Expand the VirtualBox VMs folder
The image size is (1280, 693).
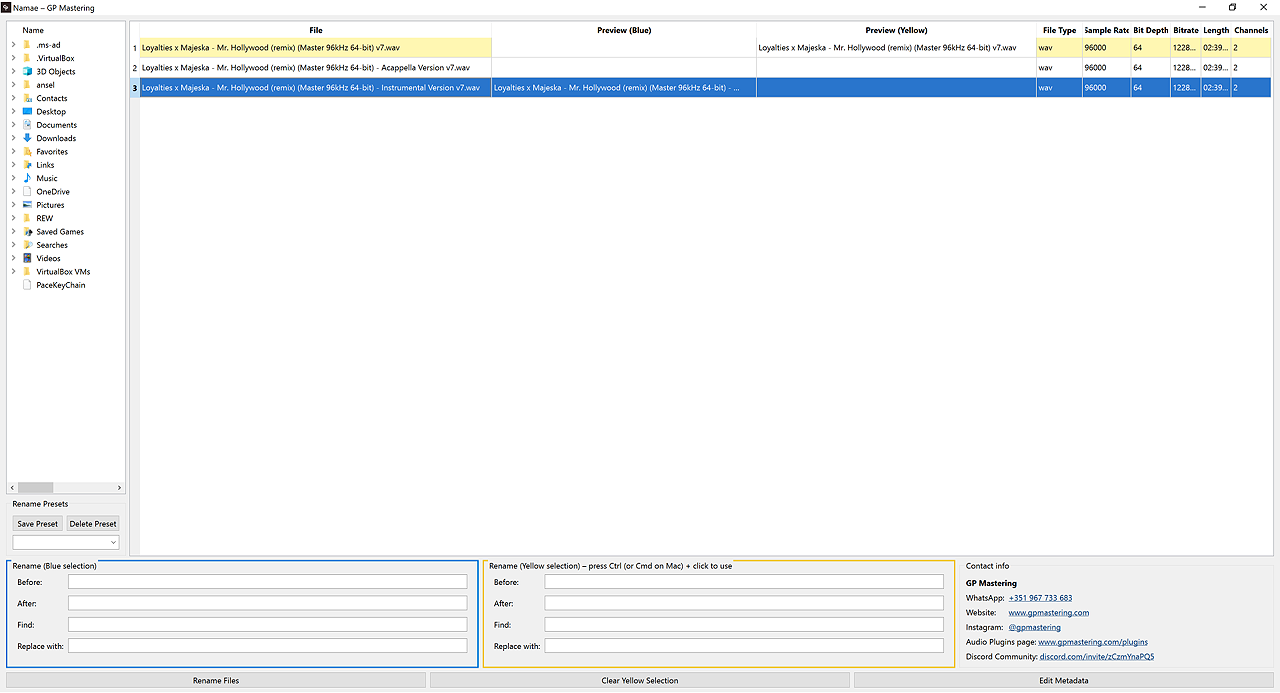click(x=11, y=271)
